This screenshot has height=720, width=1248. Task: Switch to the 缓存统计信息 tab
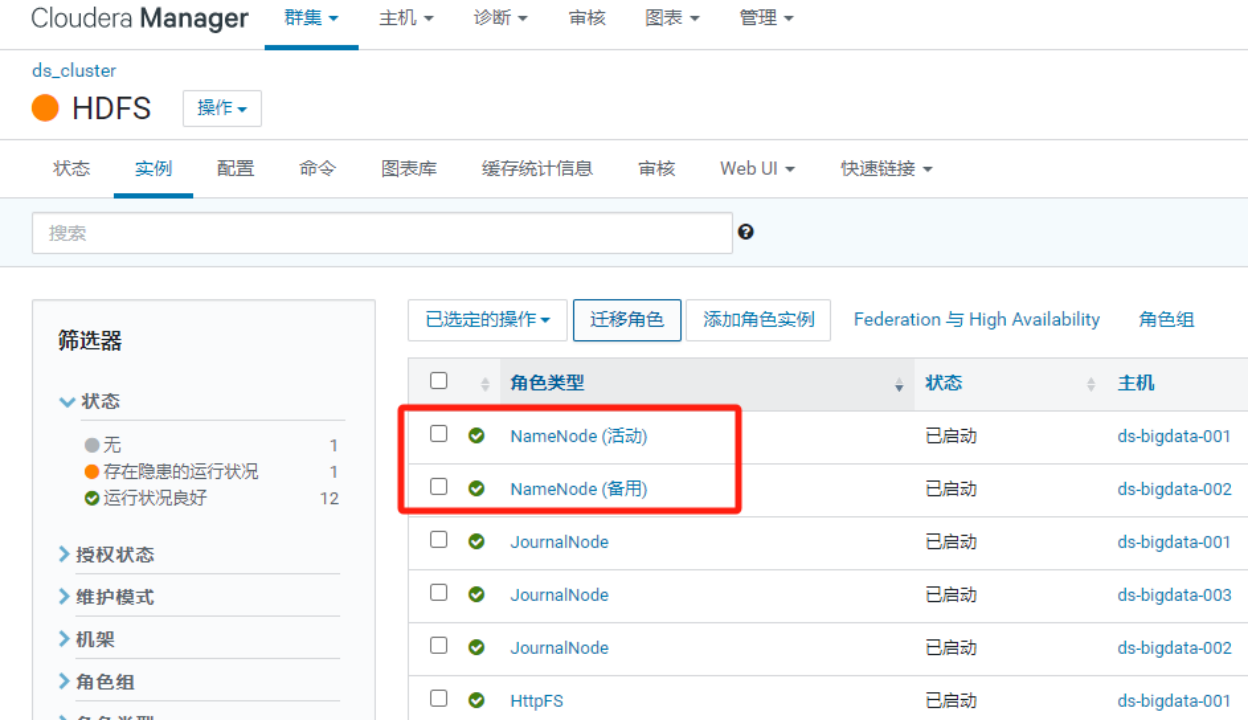[537, 169]
